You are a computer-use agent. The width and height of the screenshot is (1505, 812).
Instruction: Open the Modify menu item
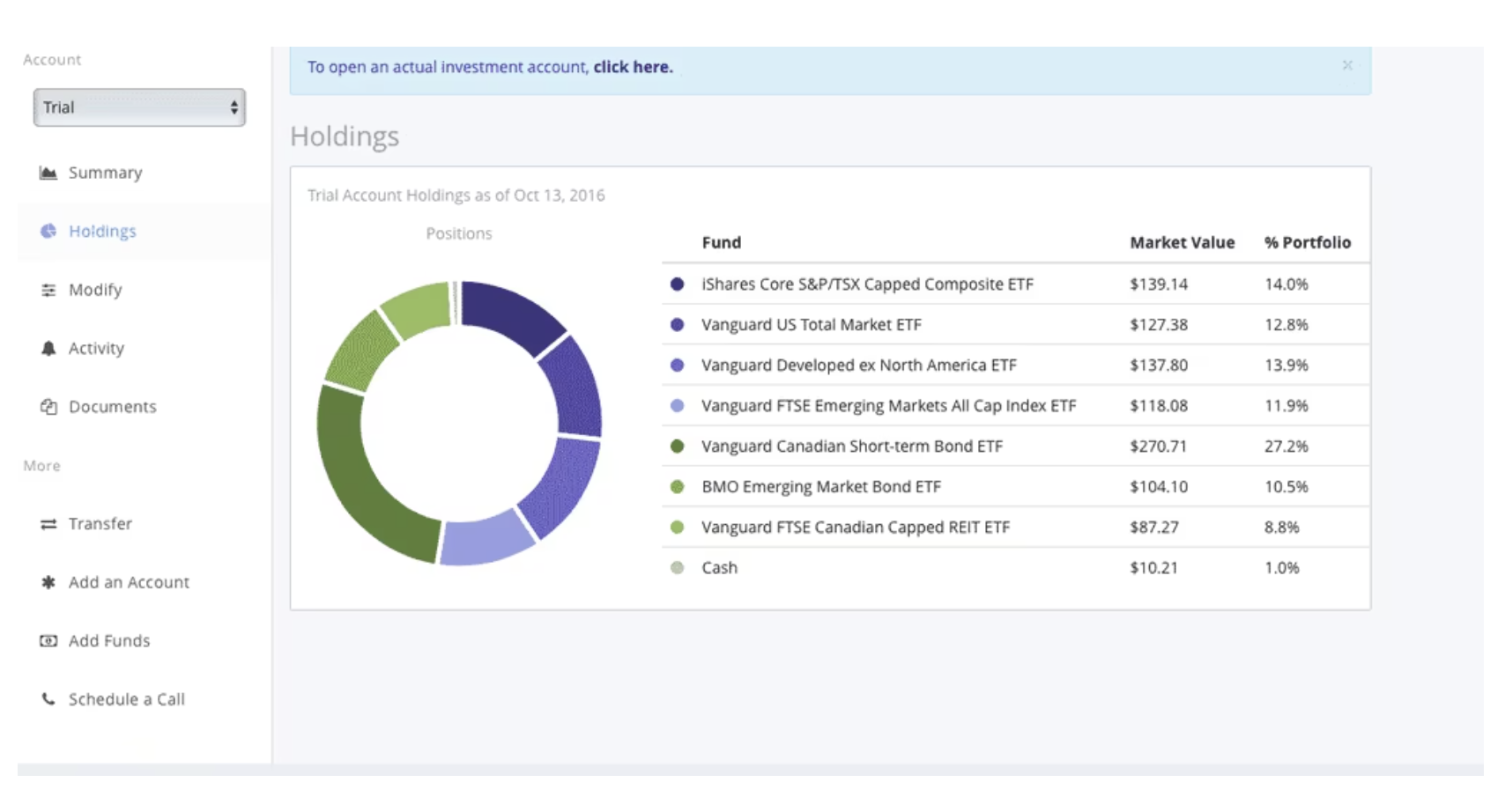[95, 290]
